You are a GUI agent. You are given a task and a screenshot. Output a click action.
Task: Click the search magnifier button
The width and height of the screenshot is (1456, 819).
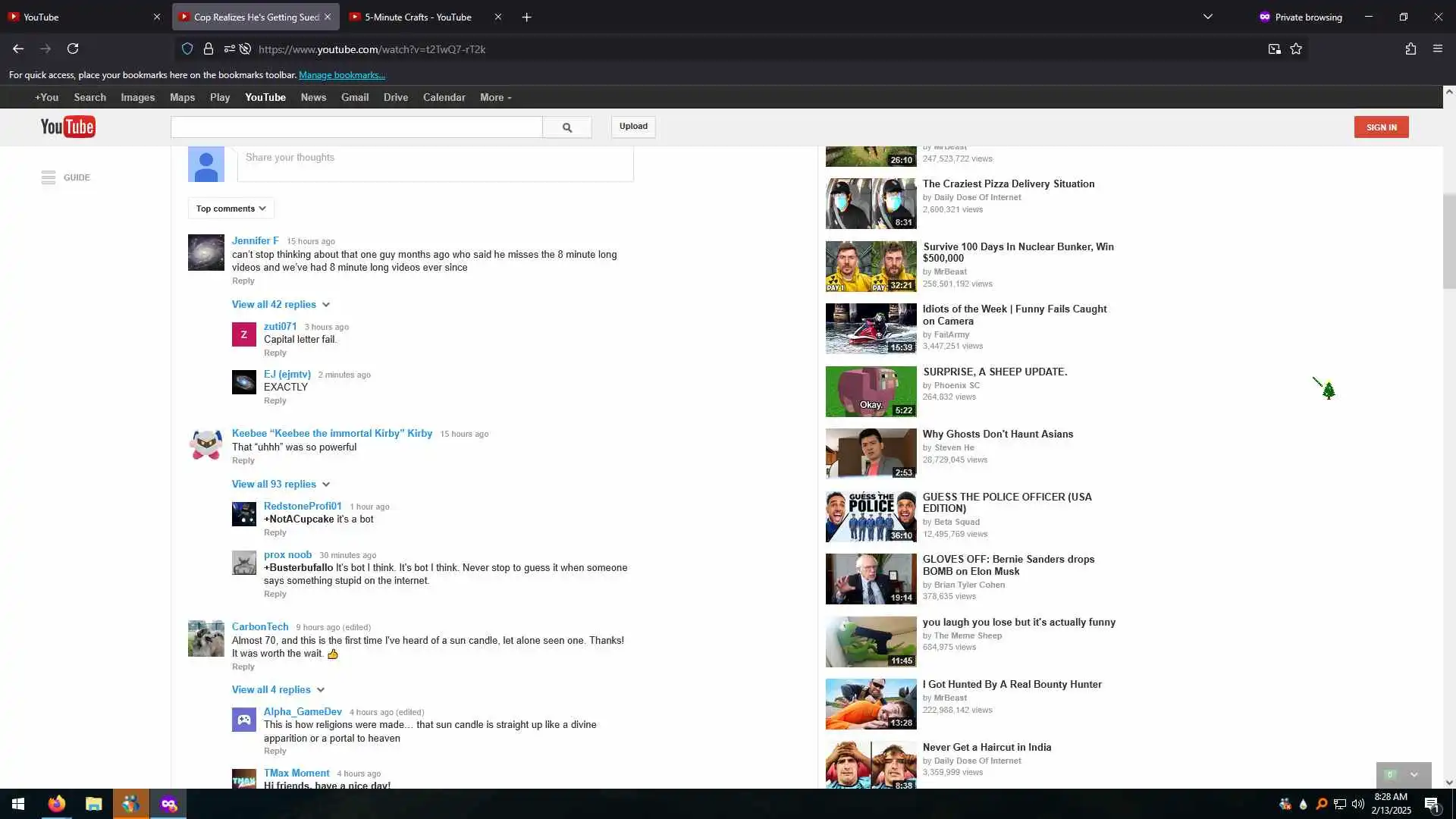566,127
